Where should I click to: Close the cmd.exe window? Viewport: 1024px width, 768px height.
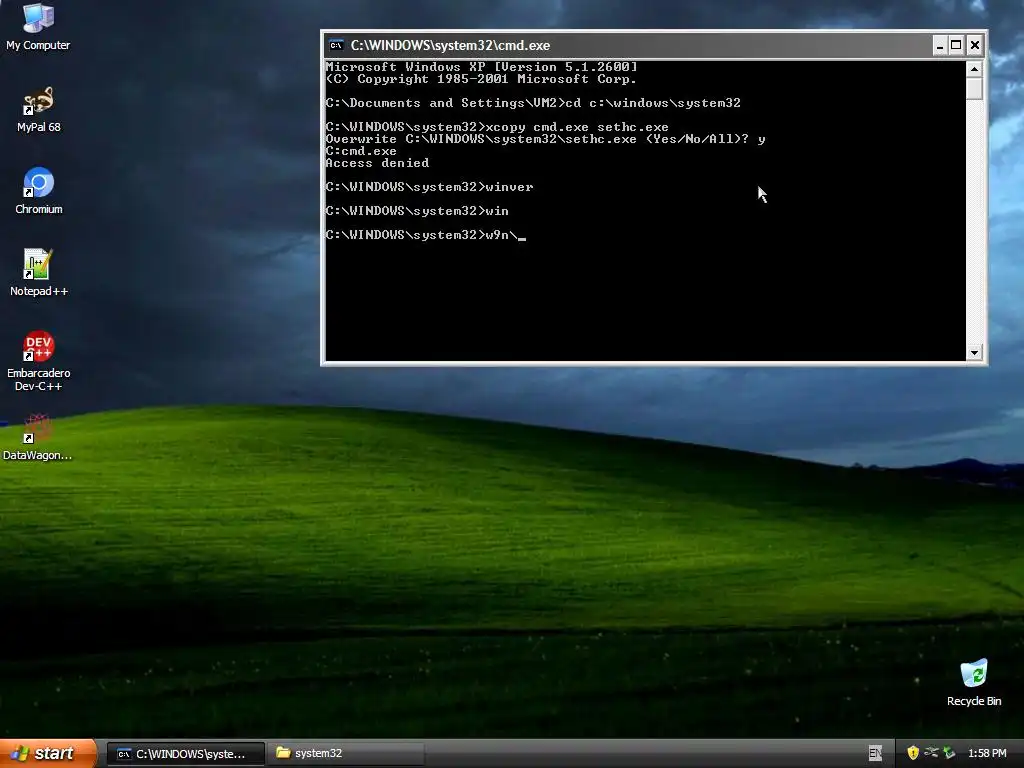pos(974,45)
